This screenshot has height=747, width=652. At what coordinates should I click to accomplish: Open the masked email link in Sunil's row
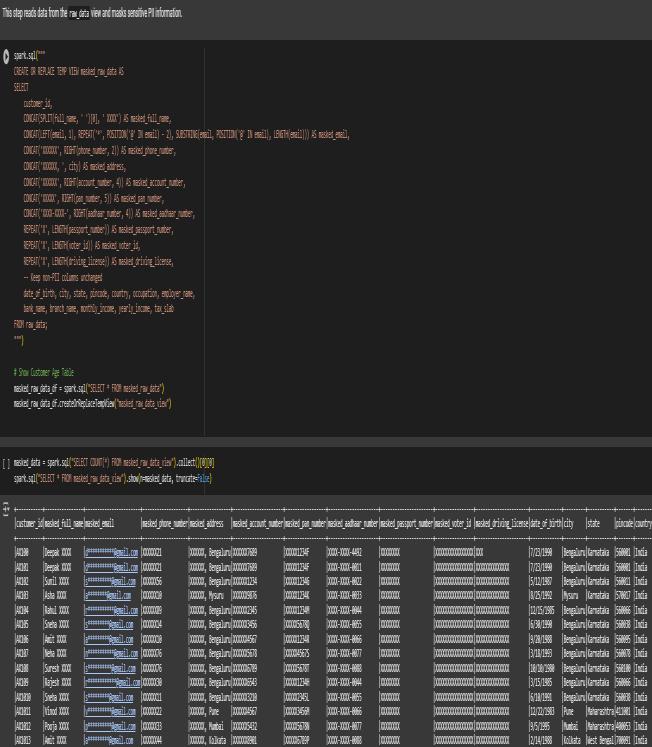click(x=110, y=581)
